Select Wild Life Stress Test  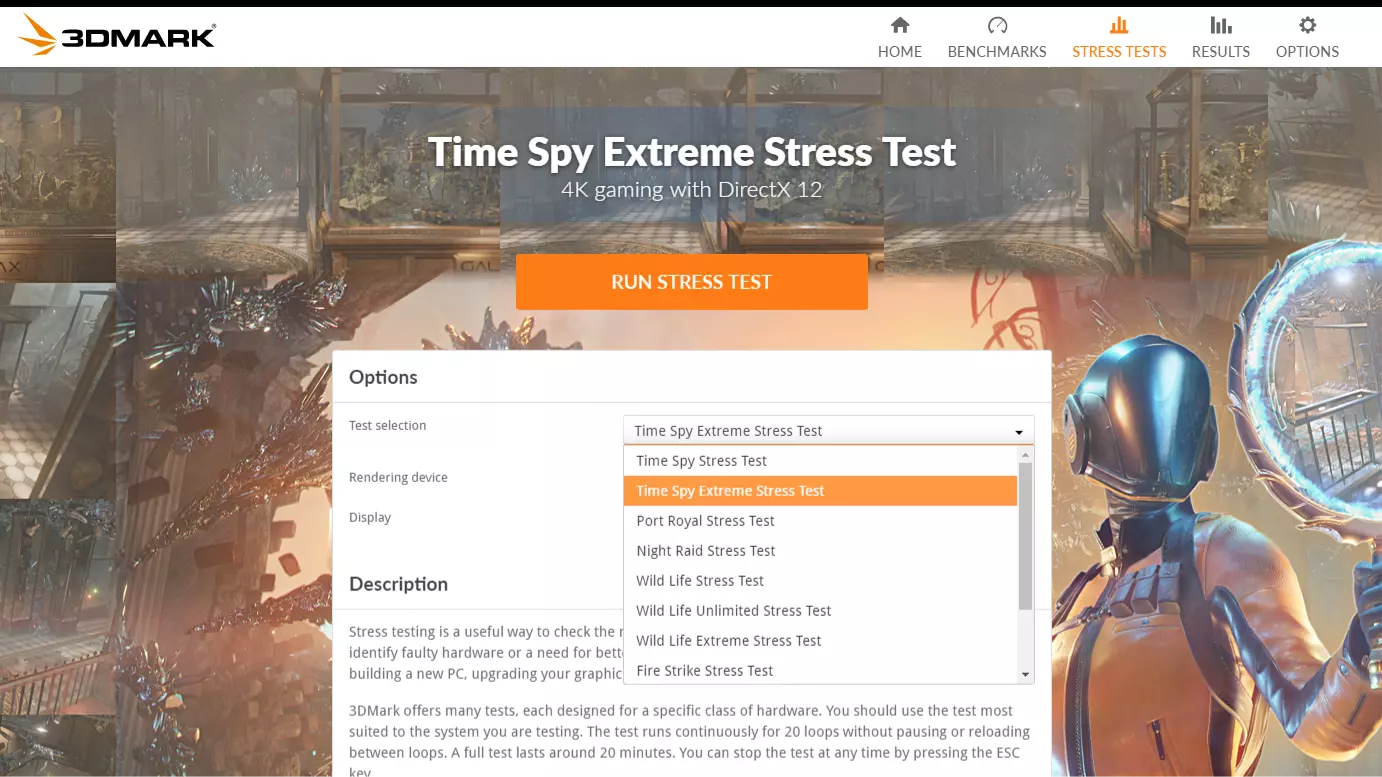point(820,581)
